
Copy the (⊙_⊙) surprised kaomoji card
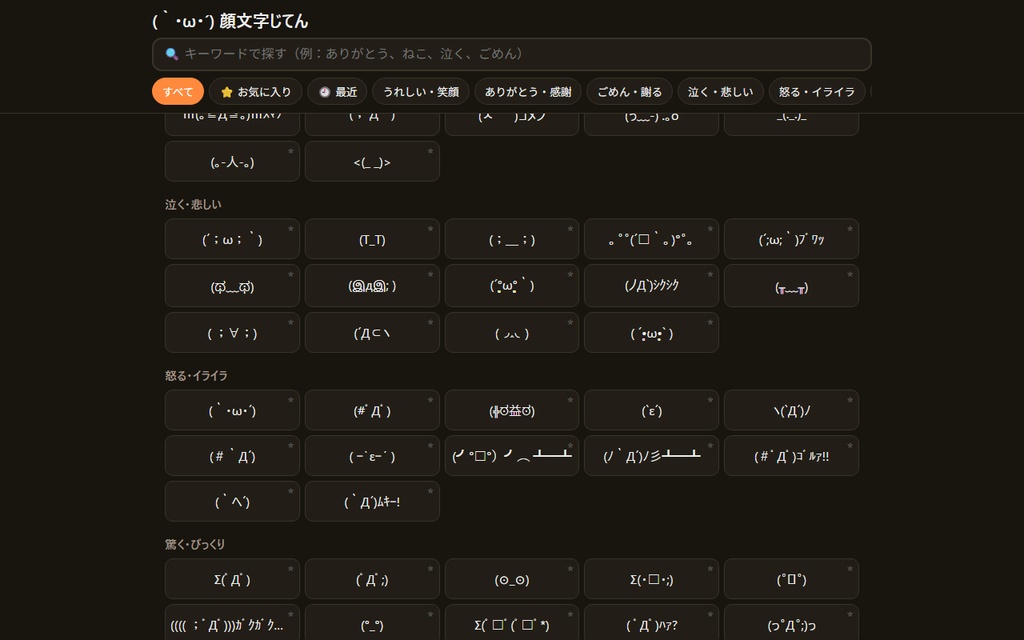click(x=512, y=579)
